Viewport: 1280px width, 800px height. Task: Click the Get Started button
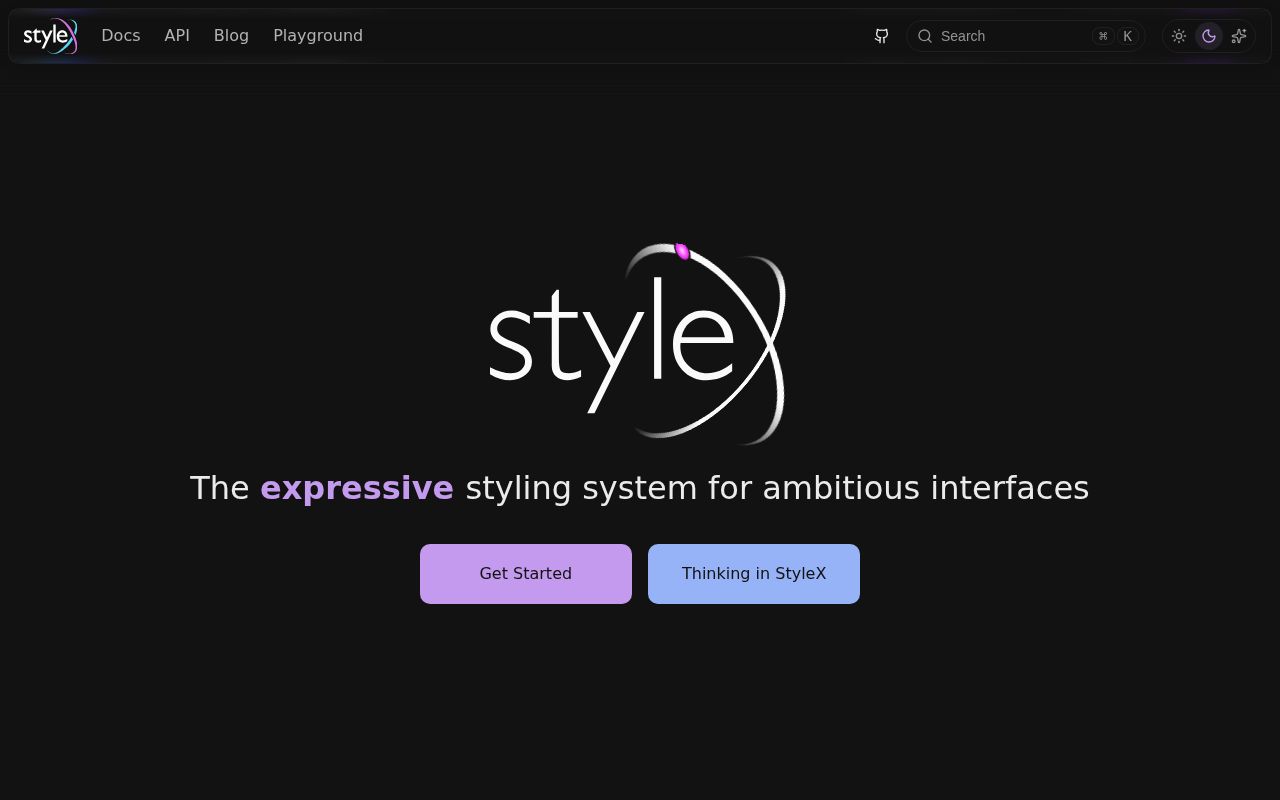tap(526, 574)
